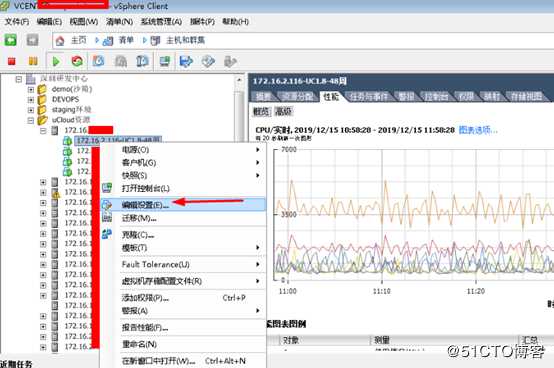Open the 插件(P) menu
Image resolution: width=554 pixels, height=368 pixels.
click(202, 22)
